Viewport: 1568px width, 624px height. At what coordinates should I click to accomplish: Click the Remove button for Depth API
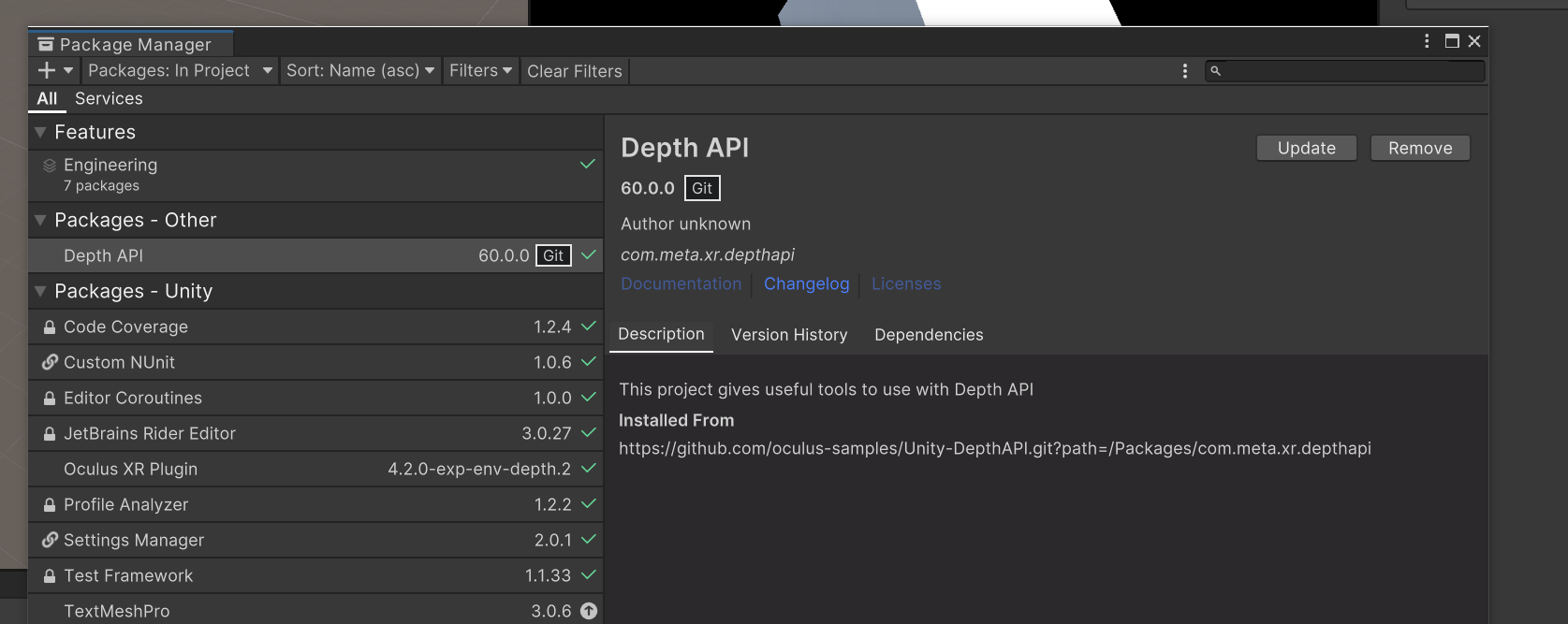tap(1420, 148)
